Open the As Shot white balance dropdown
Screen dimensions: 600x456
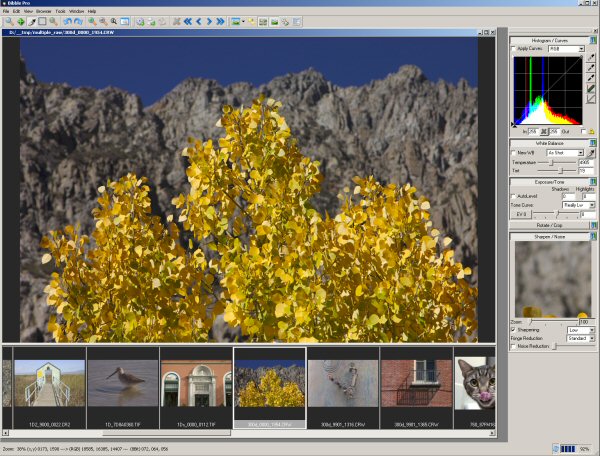[x=565, y=153]
